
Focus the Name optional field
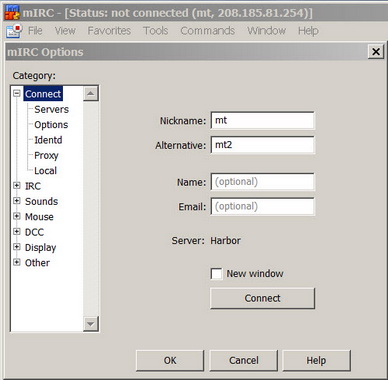pyautogui.click(x=262, y=182)
